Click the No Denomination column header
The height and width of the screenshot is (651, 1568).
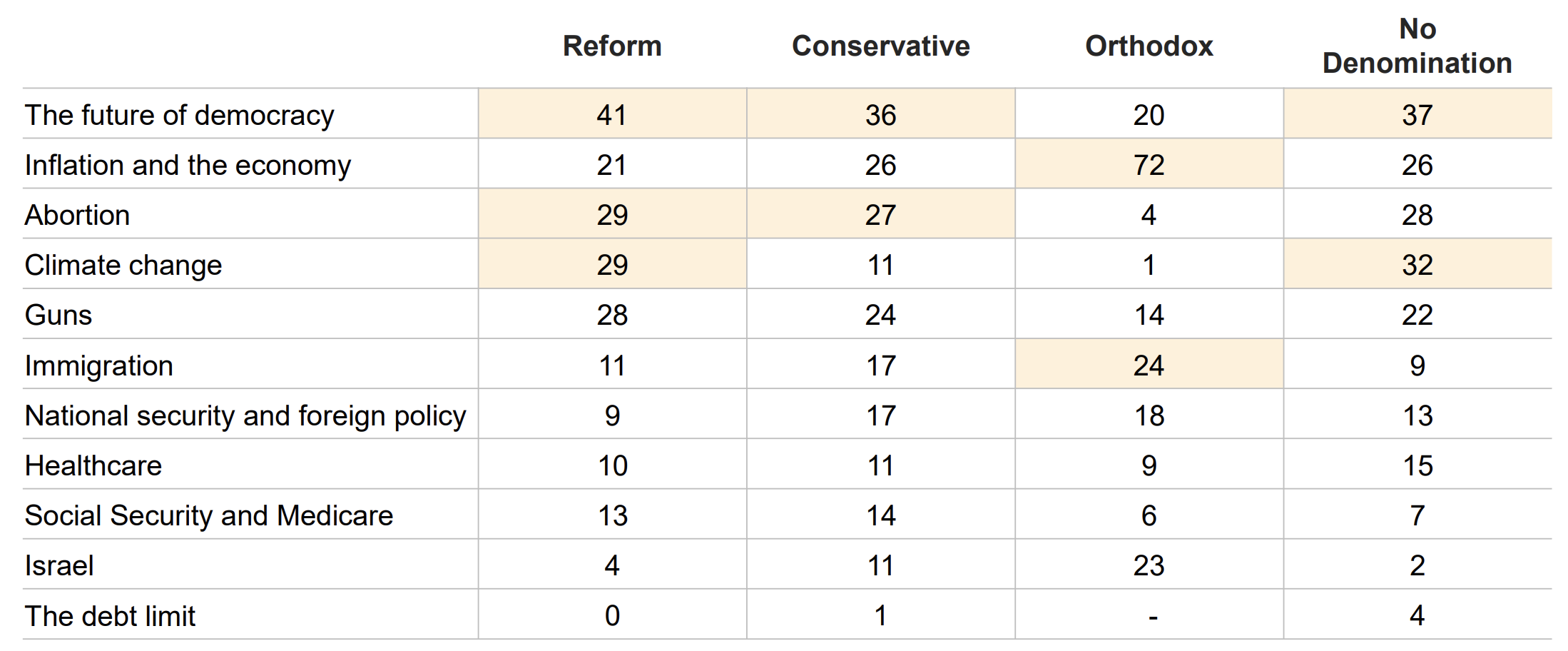1417,46
